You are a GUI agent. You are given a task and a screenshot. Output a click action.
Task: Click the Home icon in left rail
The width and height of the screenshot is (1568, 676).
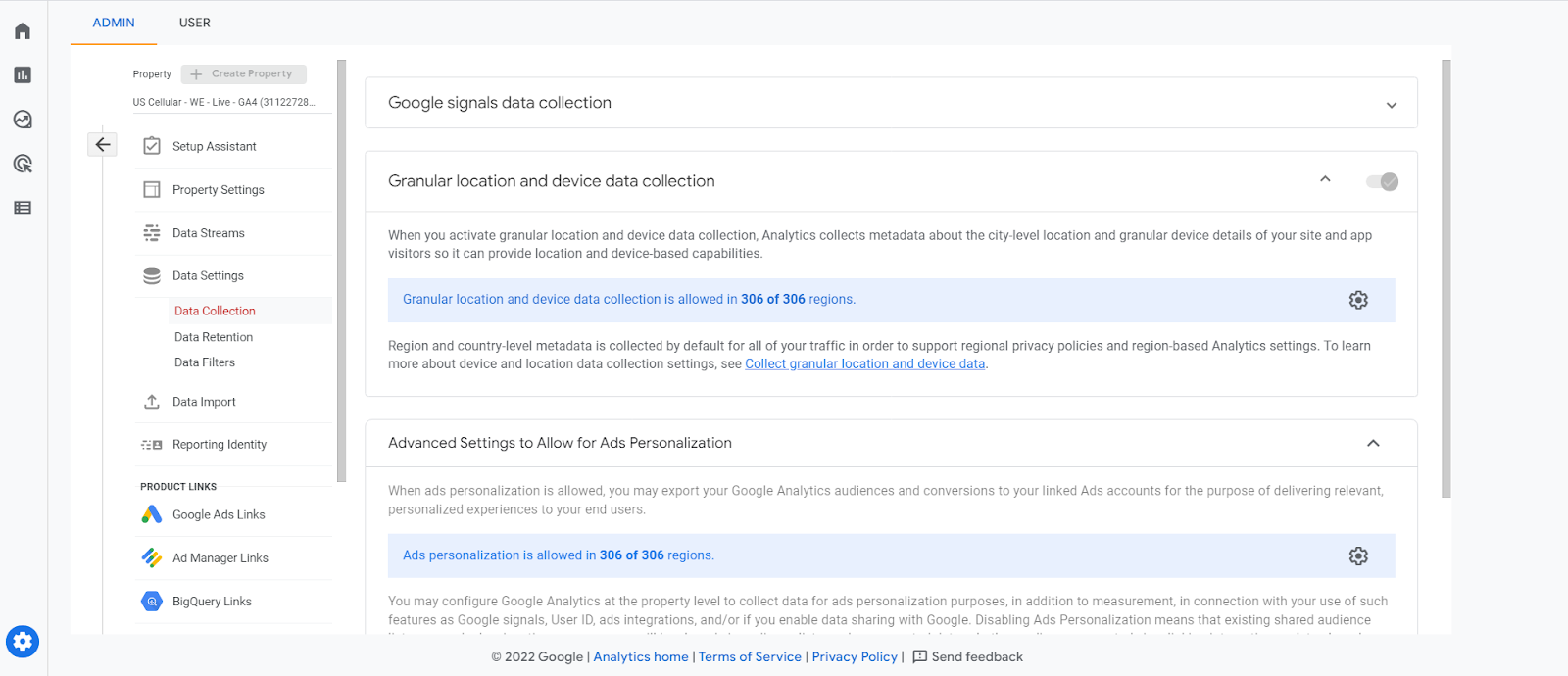tap(23, 31)
